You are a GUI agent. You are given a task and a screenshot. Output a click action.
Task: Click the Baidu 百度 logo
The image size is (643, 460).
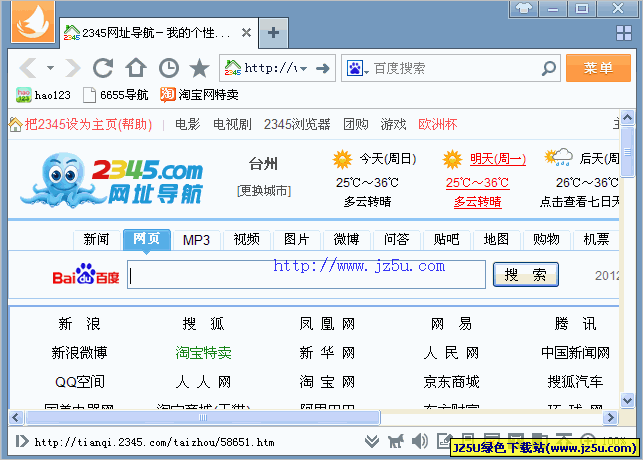[86, 275]
